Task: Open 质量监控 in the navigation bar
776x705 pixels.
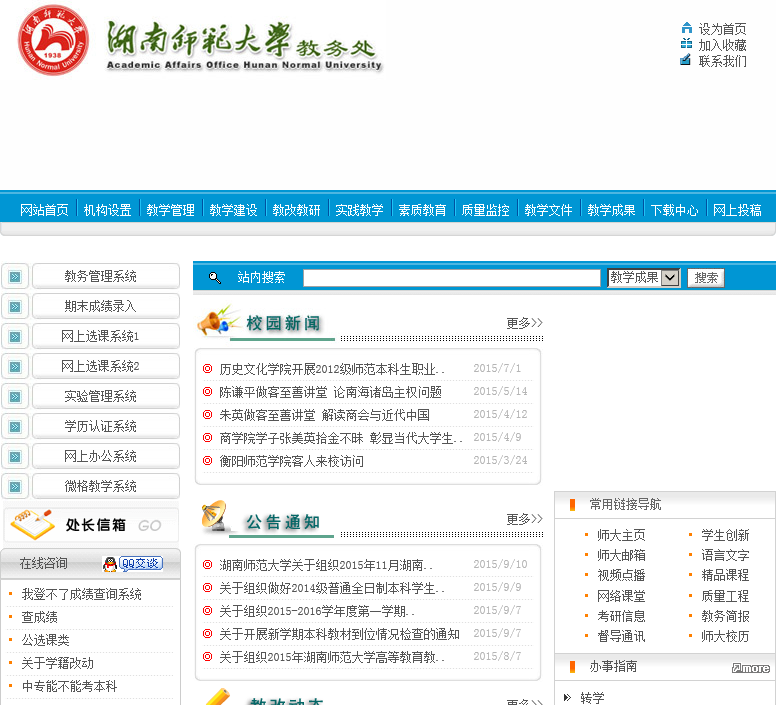Action: (485, 210)
